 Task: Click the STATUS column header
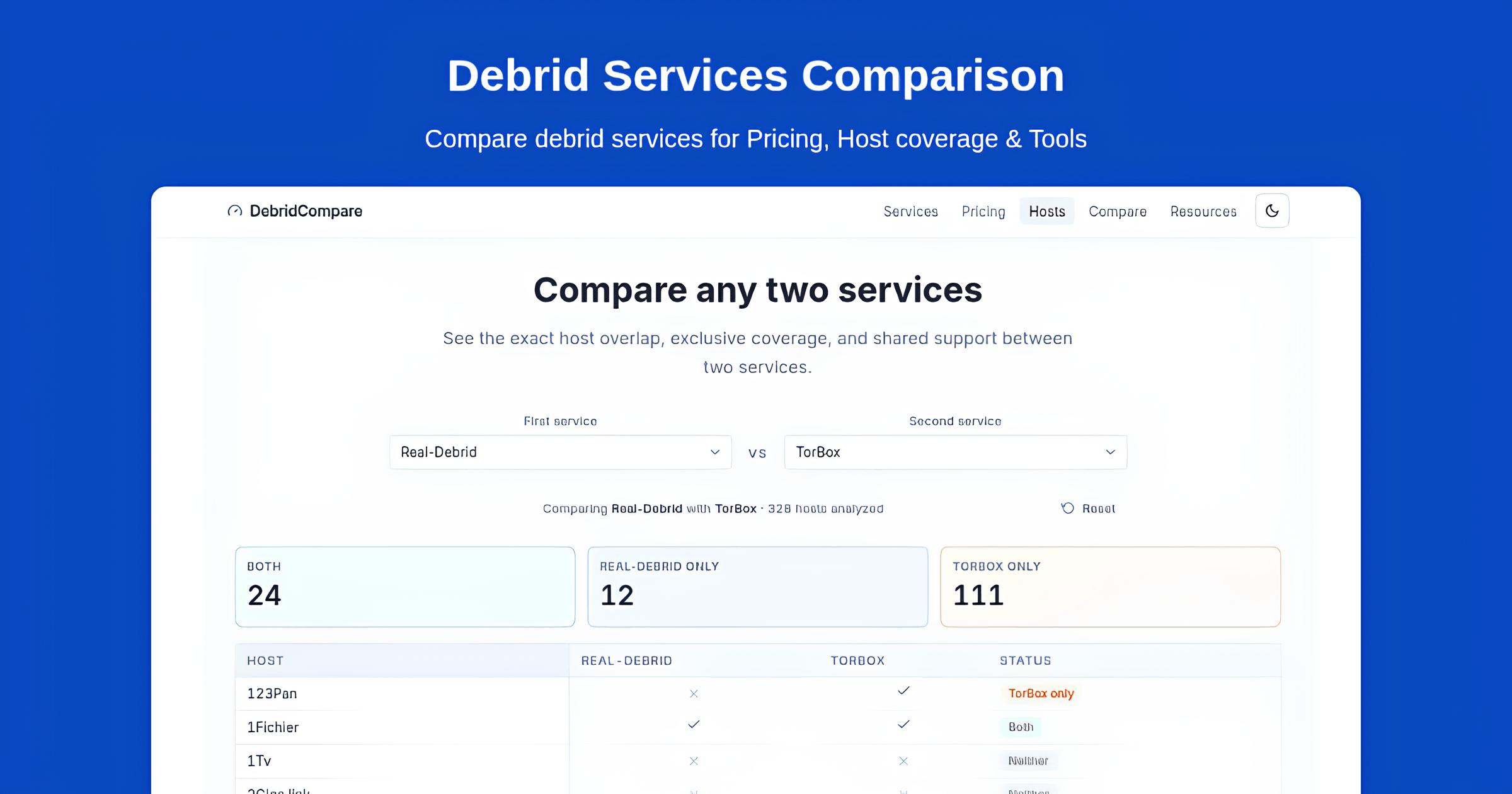(1026, 660)
